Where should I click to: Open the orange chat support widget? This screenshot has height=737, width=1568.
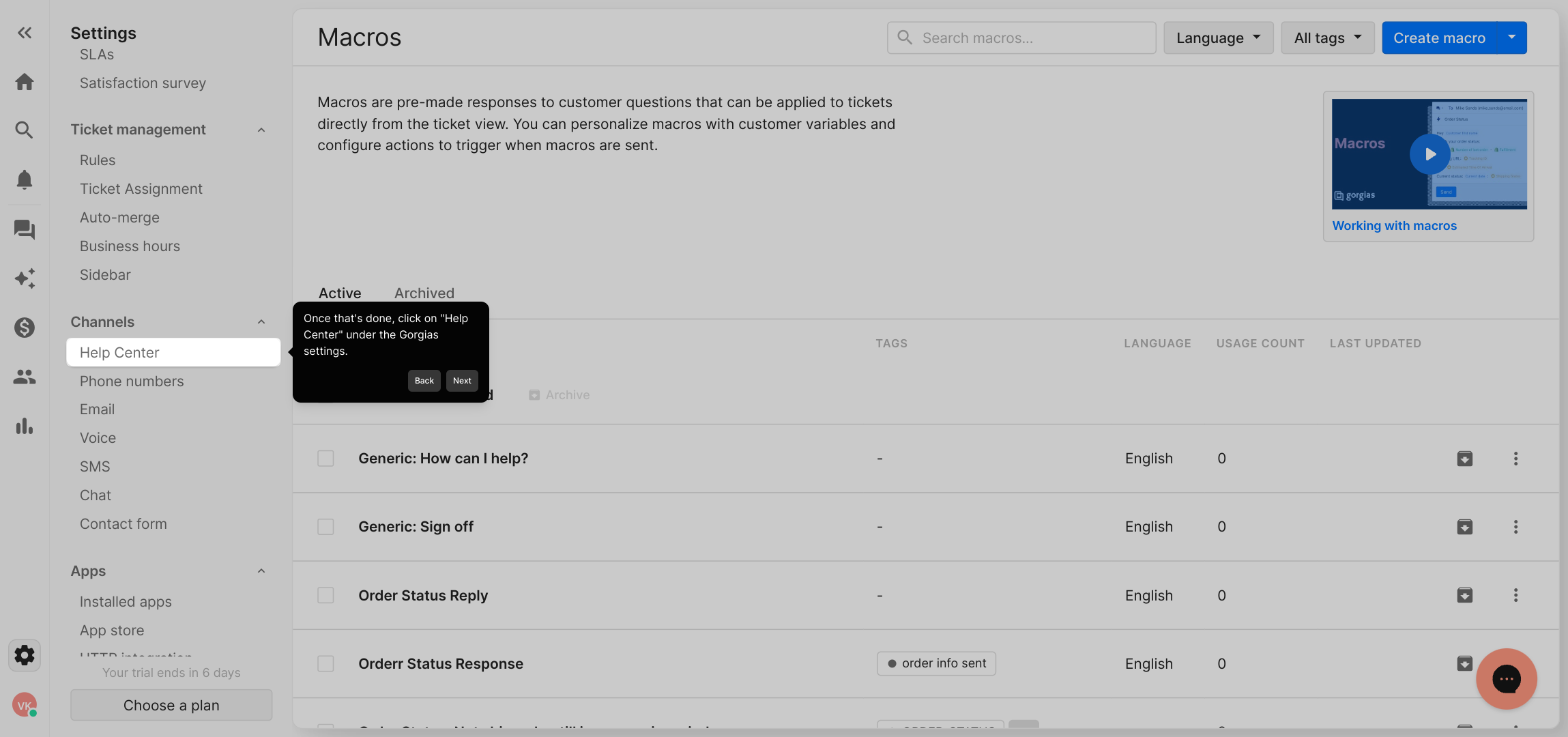[x=1506, y=678]
